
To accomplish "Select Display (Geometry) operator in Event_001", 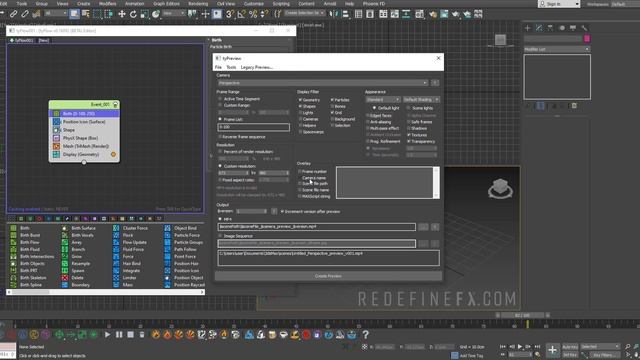I will click(x=84, y=154).
